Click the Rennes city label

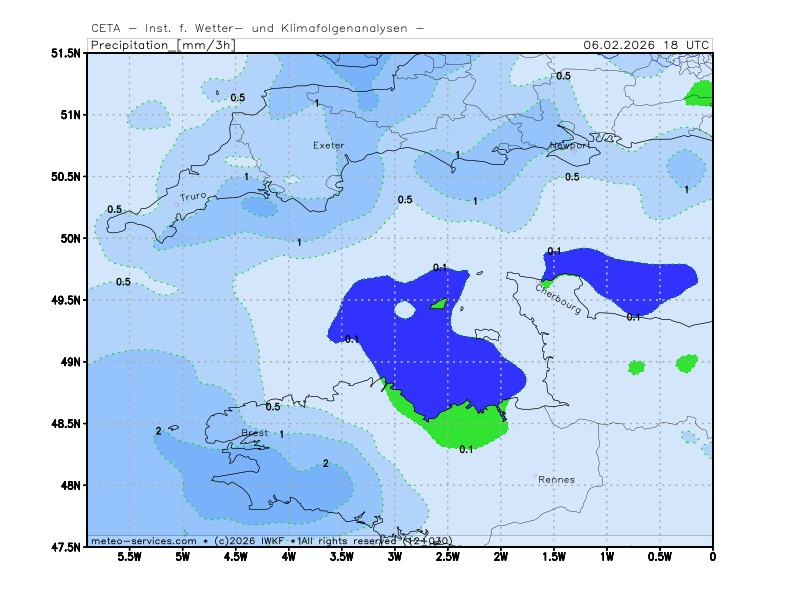(556, 479)
